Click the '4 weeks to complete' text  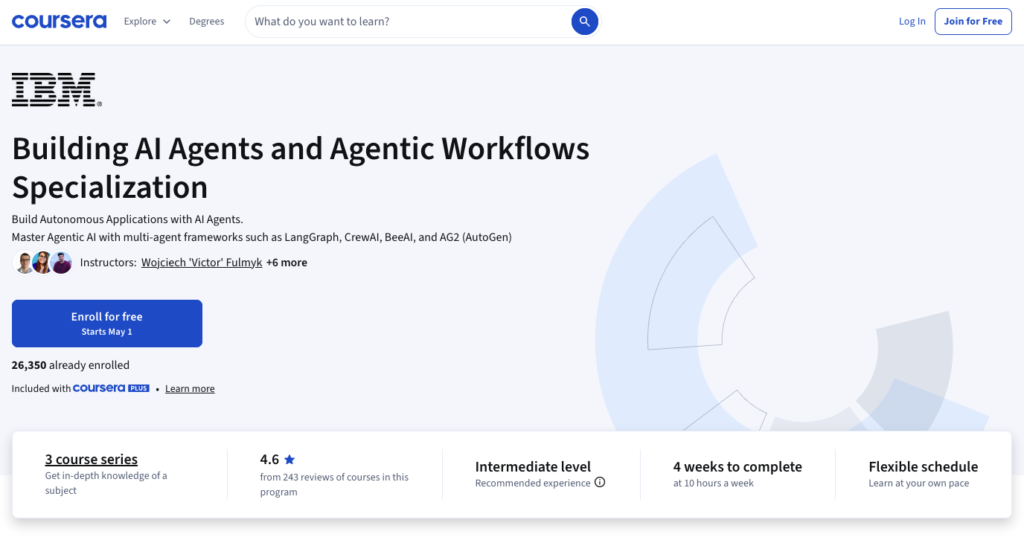[737, 466]
